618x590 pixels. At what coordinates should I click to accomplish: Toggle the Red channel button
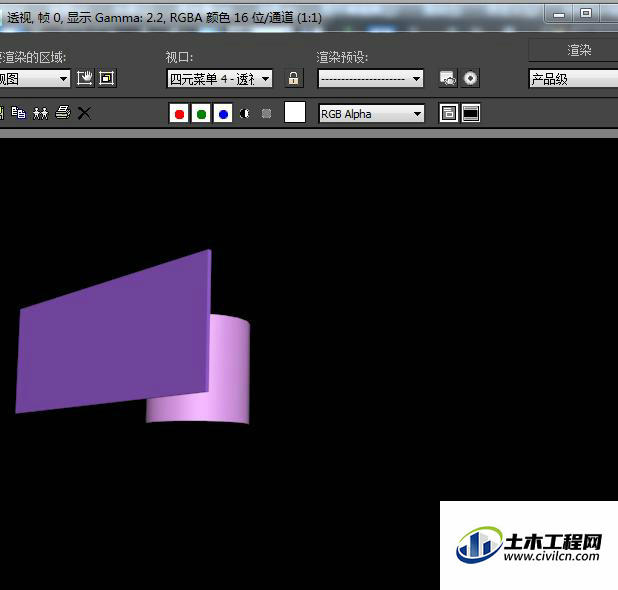pos(179,114)
